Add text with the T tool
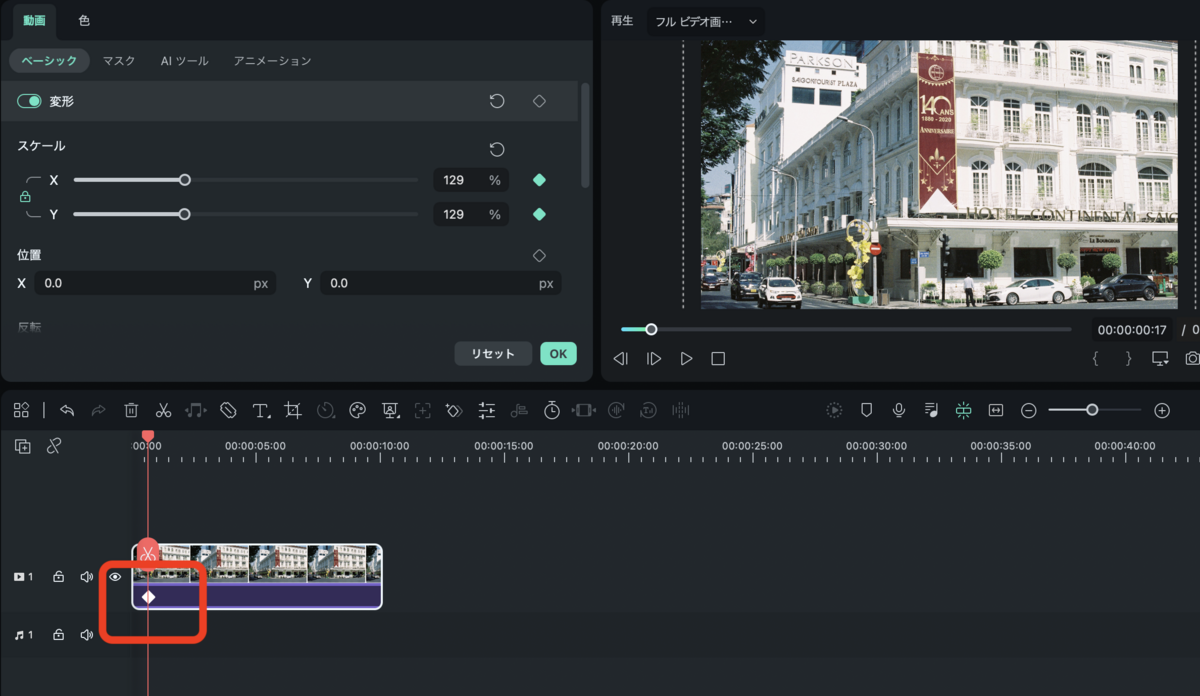Viewport: 1200px width, 696px height. pyautogui.click(x=261, y=410)
